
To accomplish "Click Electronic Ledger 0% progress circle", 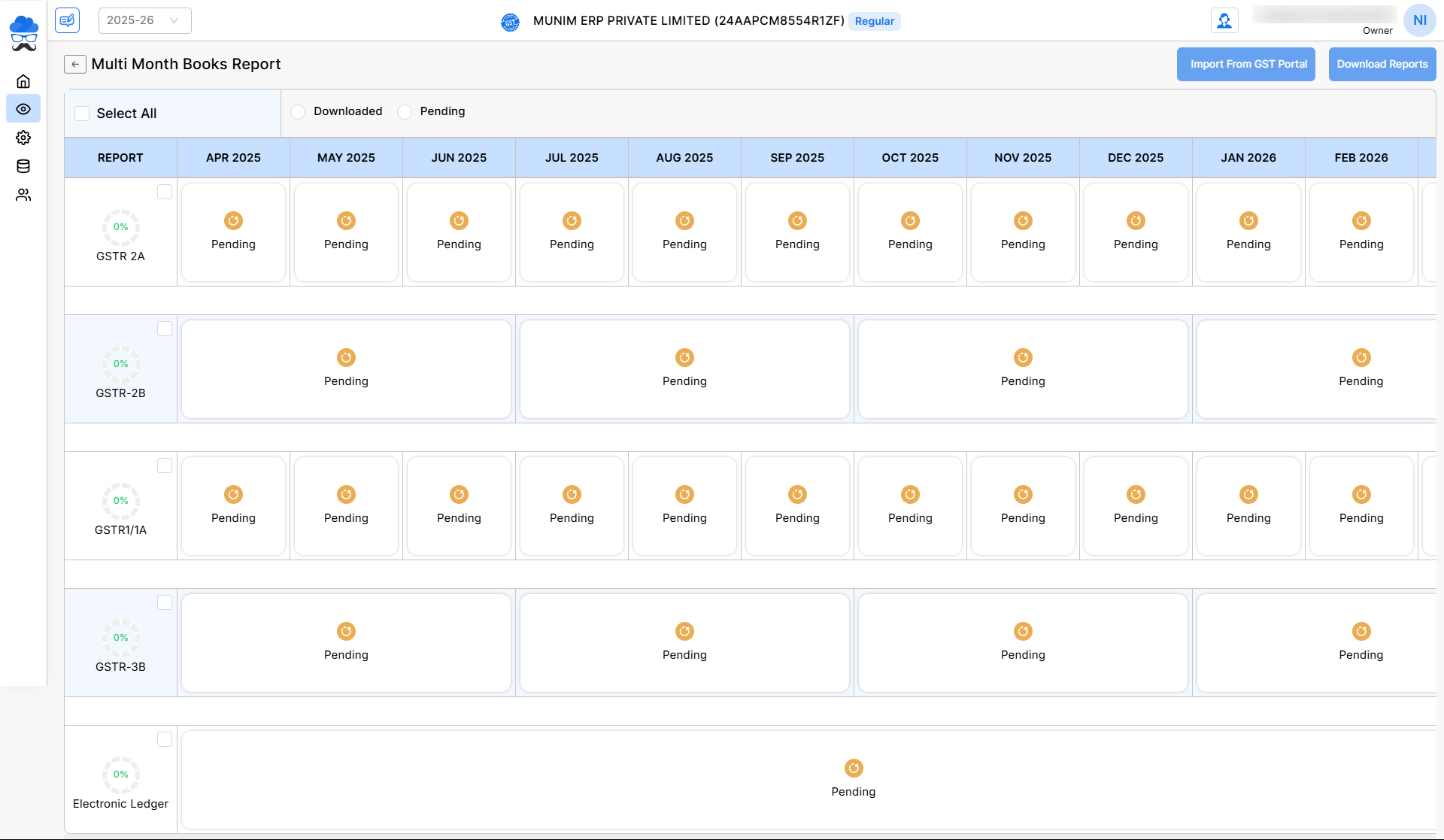I will (x=120, y=774).
